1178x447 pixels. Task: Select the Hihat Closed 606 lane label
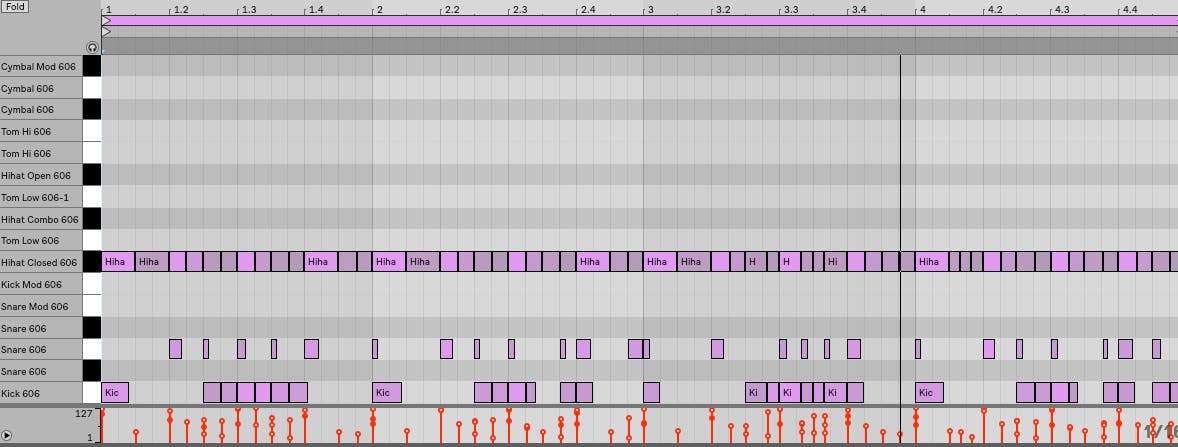40,263
